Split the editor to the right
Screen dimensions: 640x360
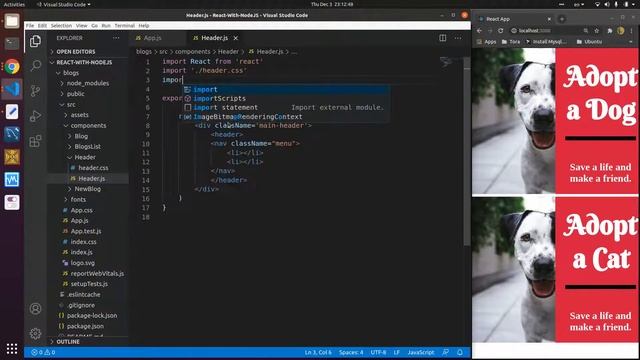442,38
